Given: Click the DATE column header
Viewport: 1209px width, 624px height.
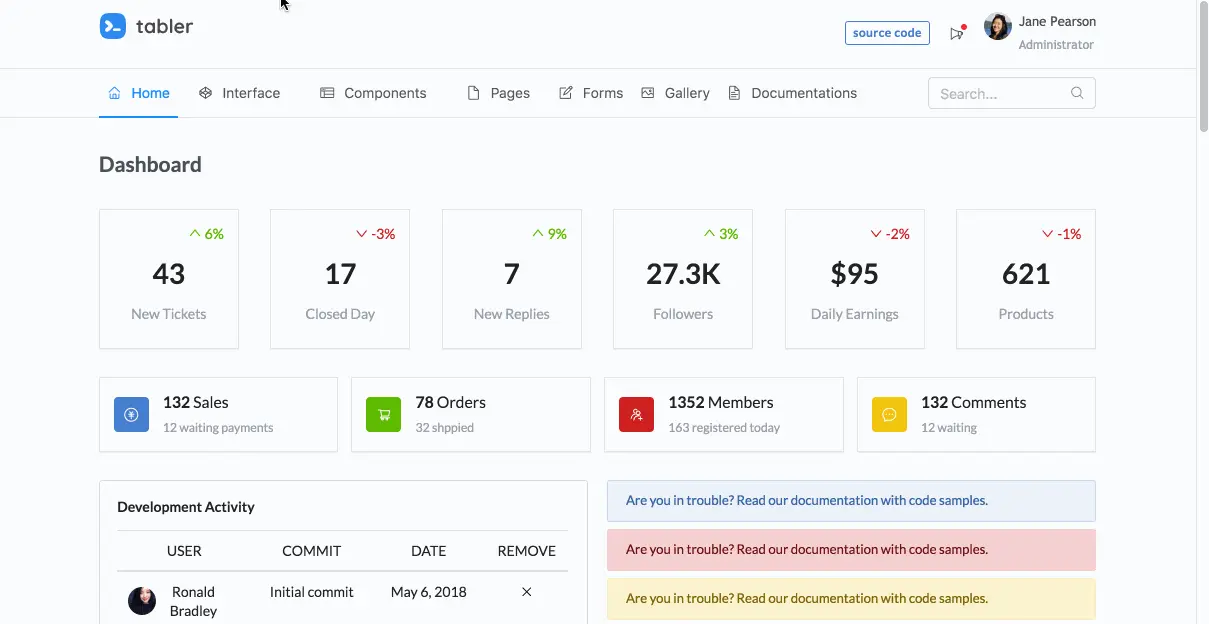Looking at the screenshot, I should click(428, 551).
